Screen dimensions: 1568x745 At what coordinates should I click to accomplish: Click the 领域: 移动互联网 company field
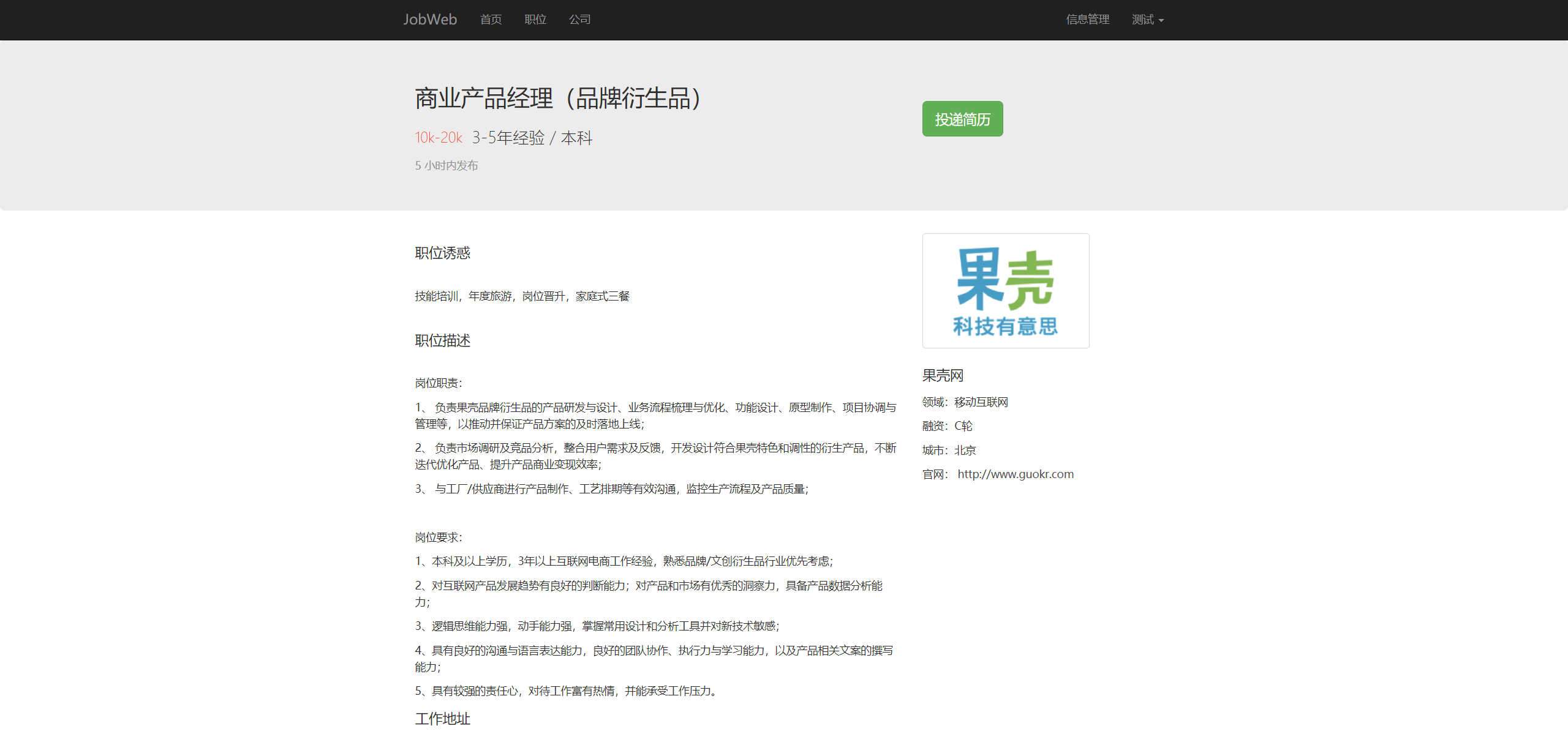(x=965, y=402)
